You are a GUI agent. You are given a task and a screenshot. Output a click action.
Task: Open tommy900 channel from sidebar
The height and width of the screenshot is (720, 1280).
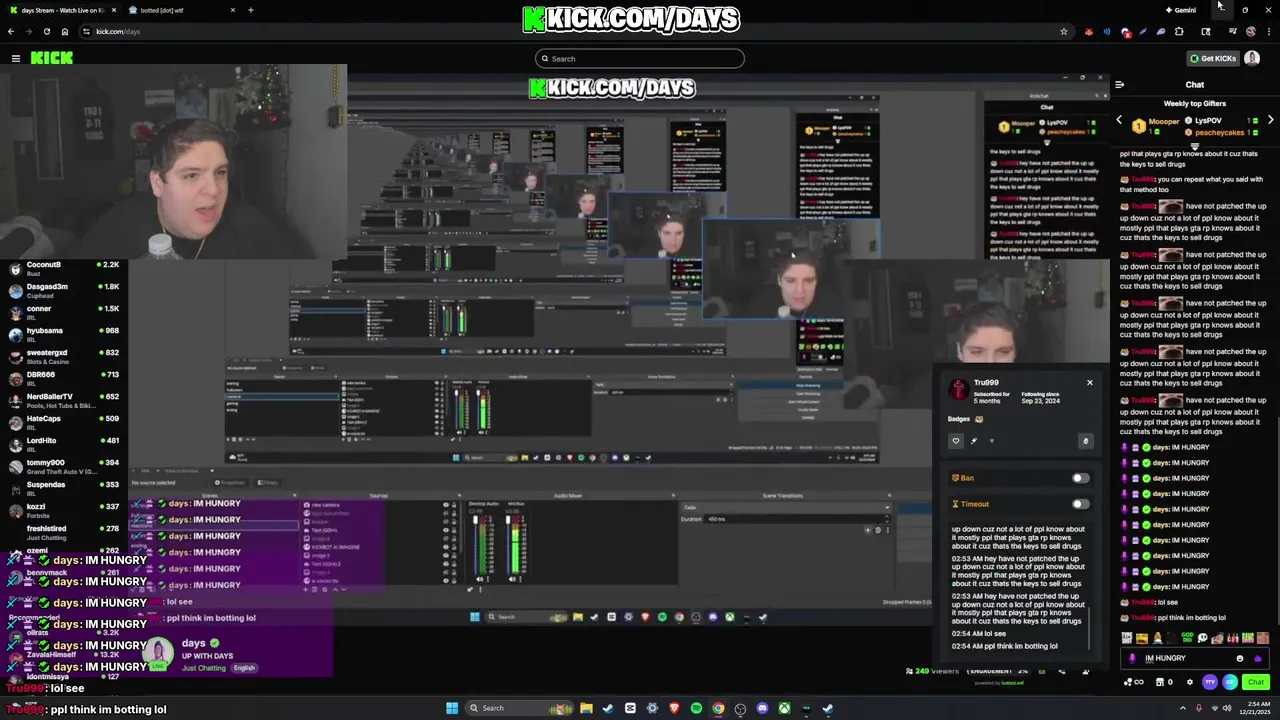point(64,467)
